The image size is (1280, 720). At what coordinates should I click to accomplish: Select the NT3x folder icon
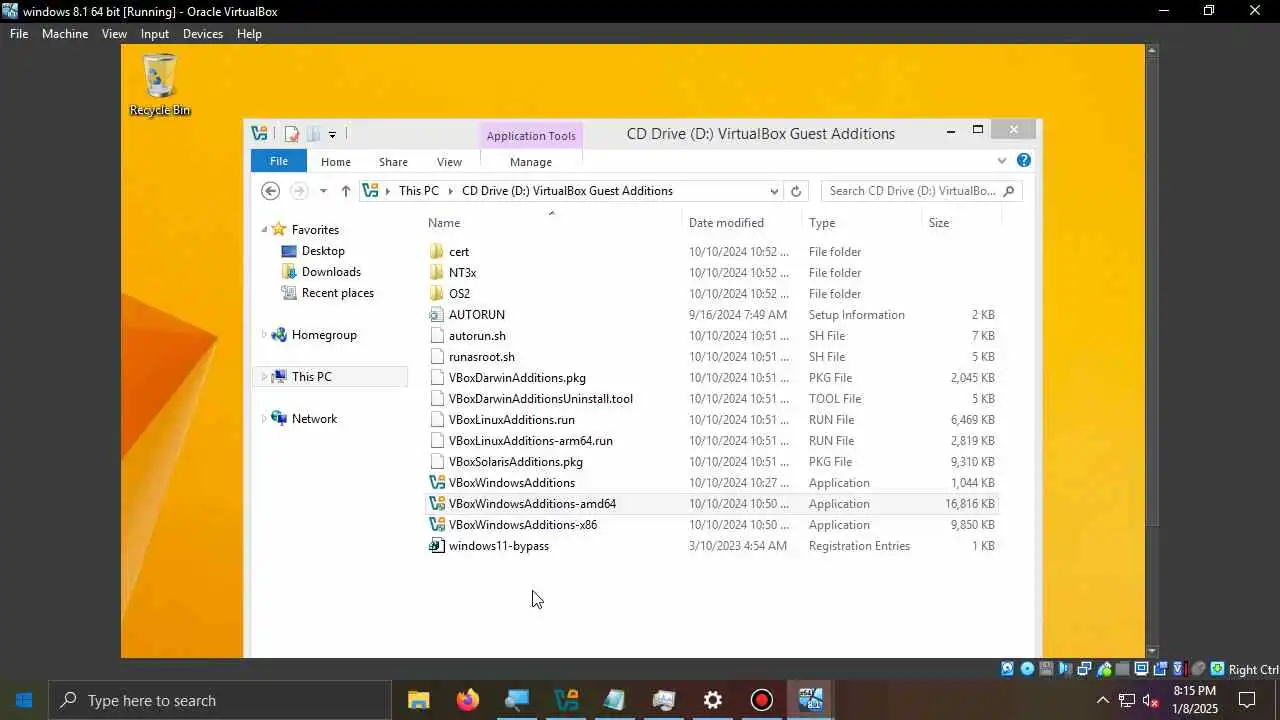pyautogui.click(x=436, y=273)
